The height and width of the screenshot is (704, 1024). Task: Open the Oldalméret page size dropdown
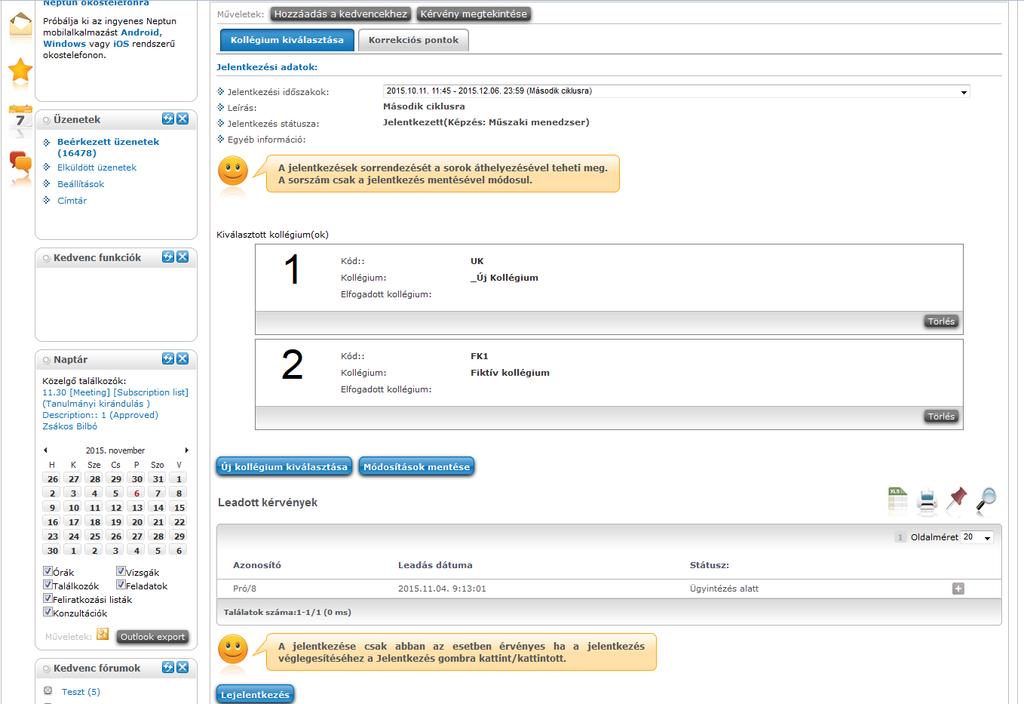point(977,537)
